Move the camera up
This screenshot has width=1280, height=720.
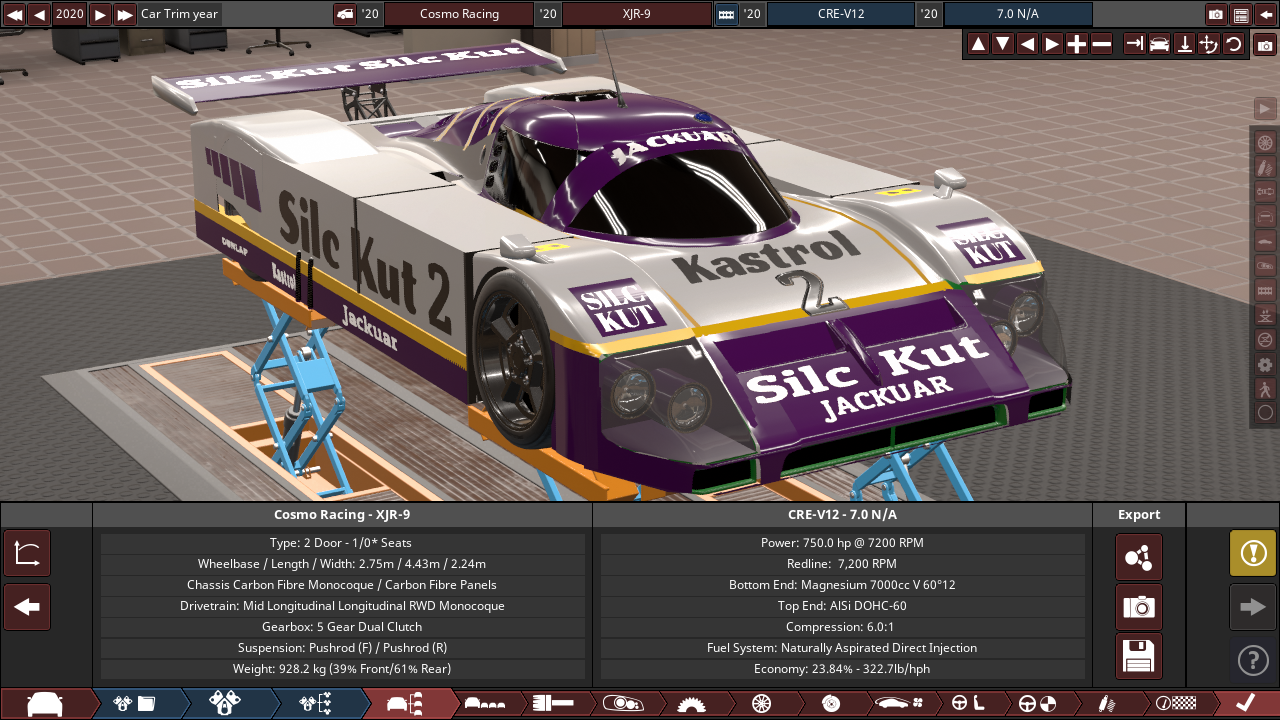[x=978, y=44]
